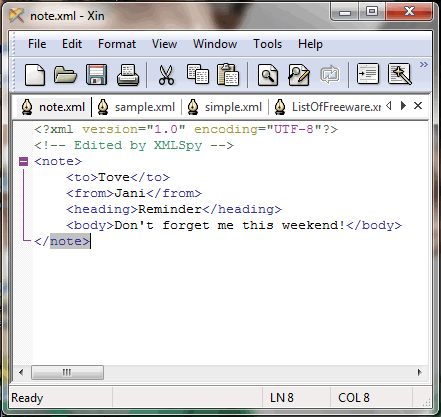Close the current document tab with X
This screenshot has height=417, width=441.
tap(418, 106)
